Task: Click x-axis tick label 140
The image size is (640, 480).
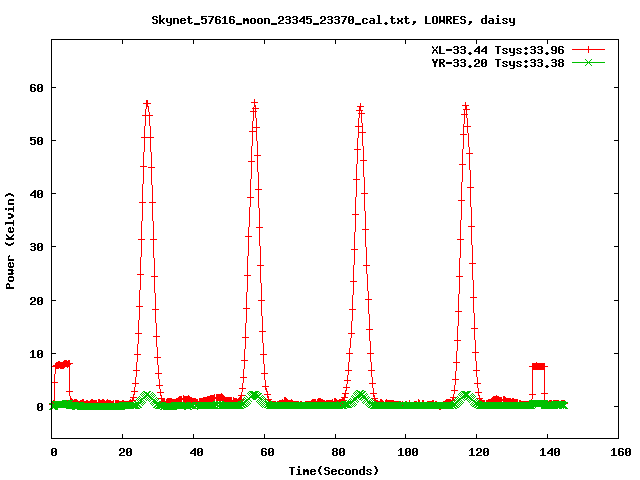Action: coord(550,452)
